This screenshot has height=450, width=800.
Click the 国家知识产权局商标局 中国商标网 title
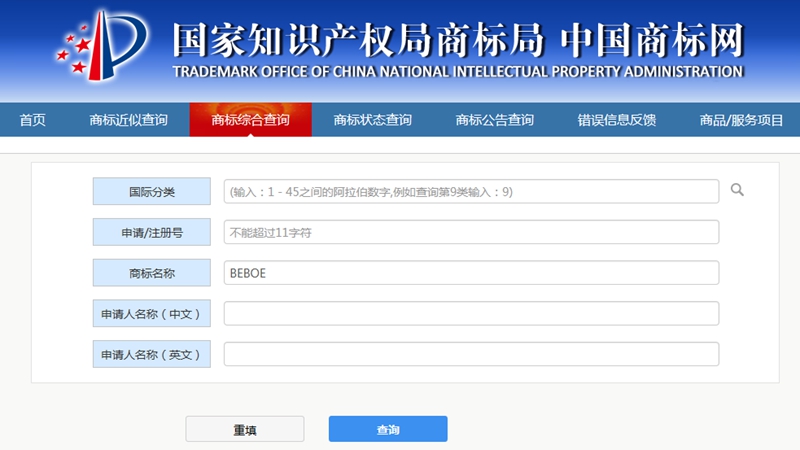click(x=458, y=40)
